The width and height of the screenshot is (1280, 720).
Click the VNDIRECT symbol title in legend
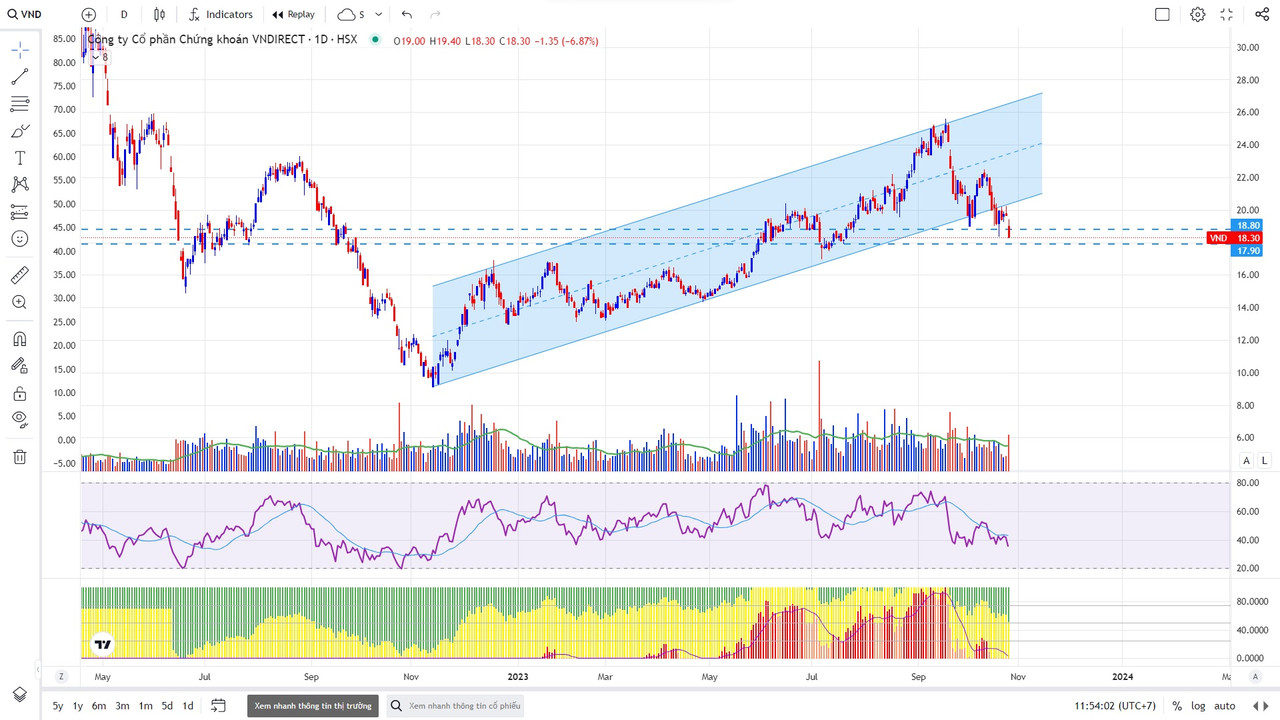(222, 40)
